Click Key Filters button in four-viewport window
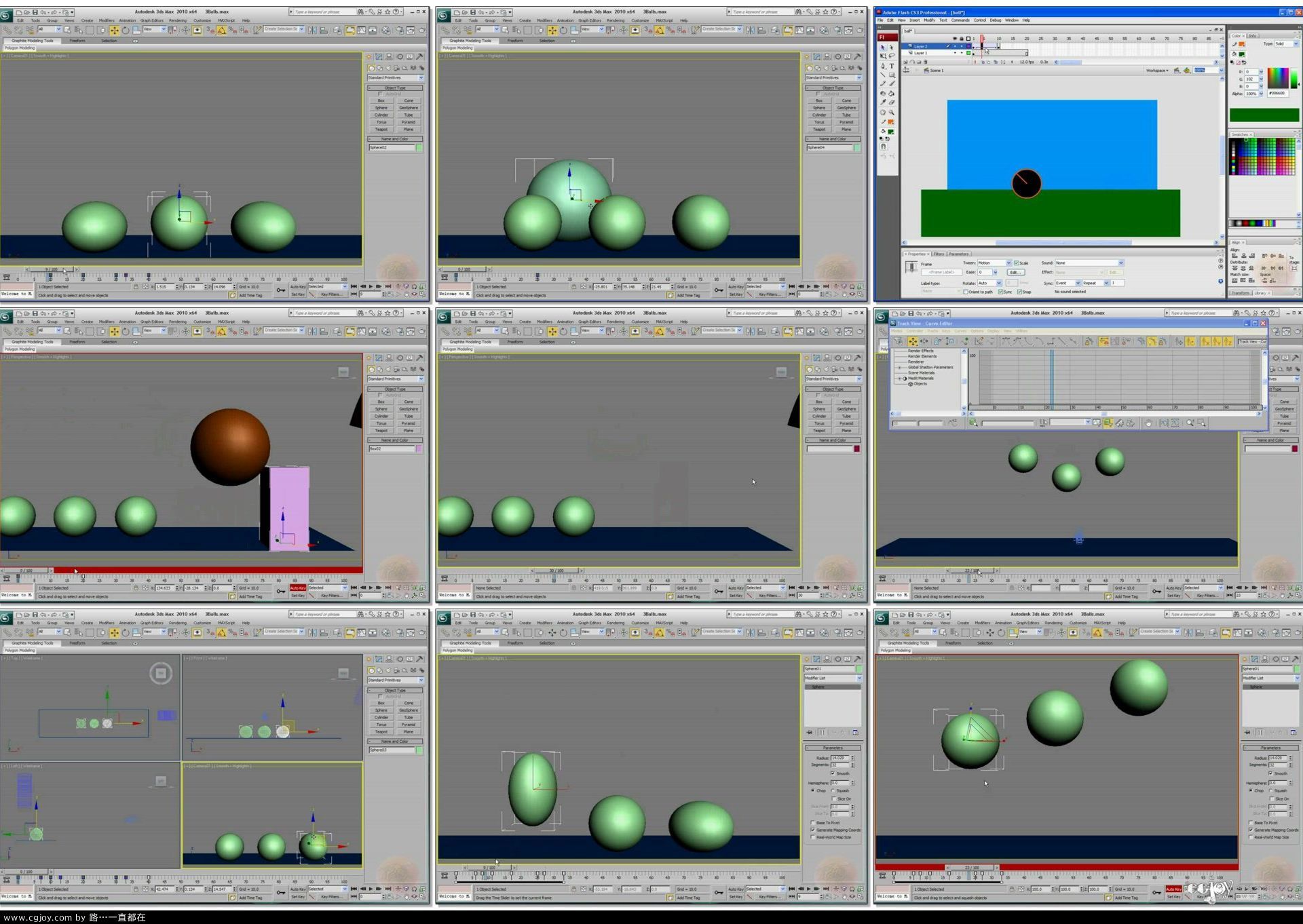 pyautogui.click(x=332, y=897)
